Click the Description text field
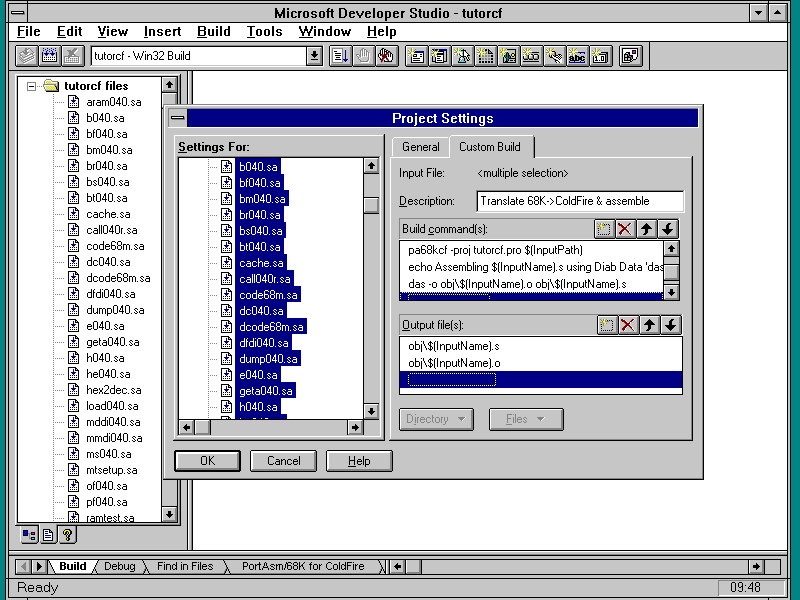 pyautogui.click(x=579, y=201)
